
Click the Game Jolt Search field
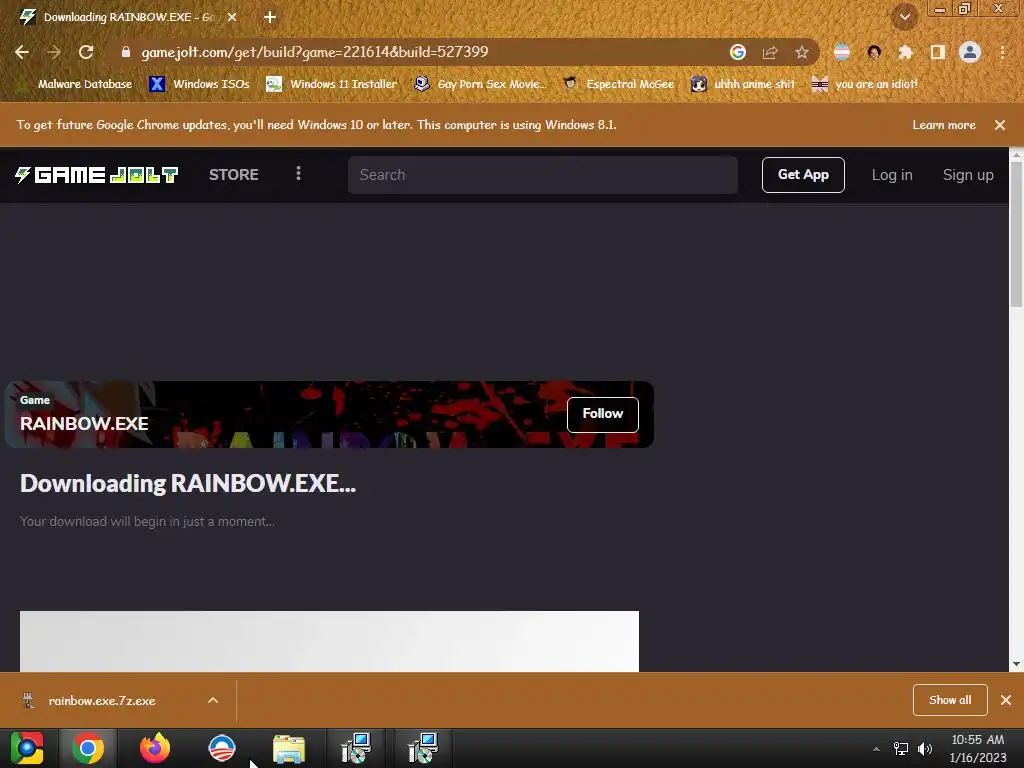pyautogui.click(x=543, y=174)
